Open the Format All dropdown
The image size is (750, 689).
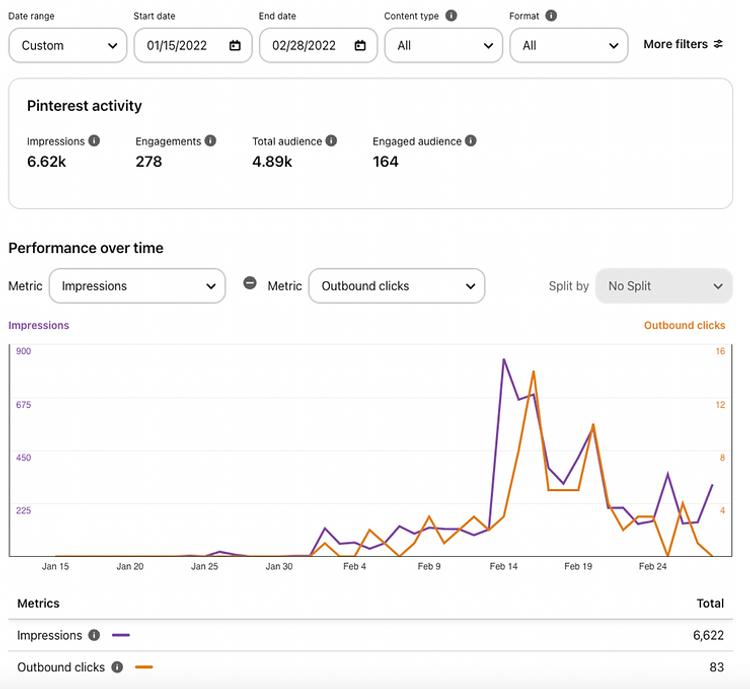[569, 45]
